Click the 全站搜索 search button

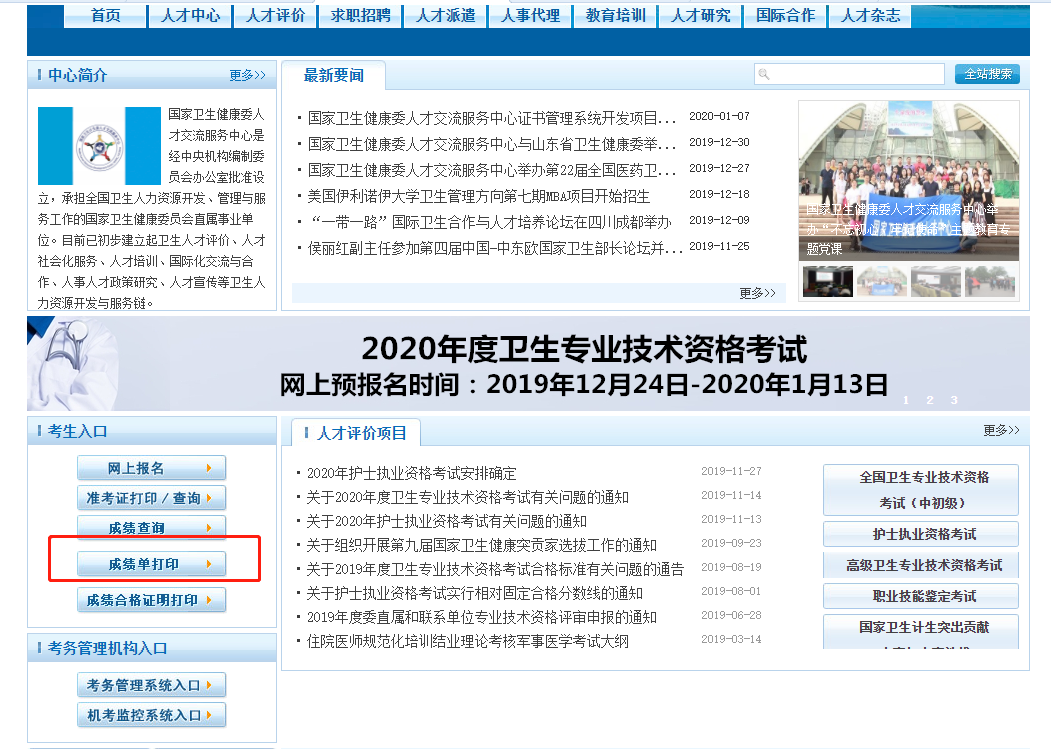pyautogui.click(x=987, y=74)
